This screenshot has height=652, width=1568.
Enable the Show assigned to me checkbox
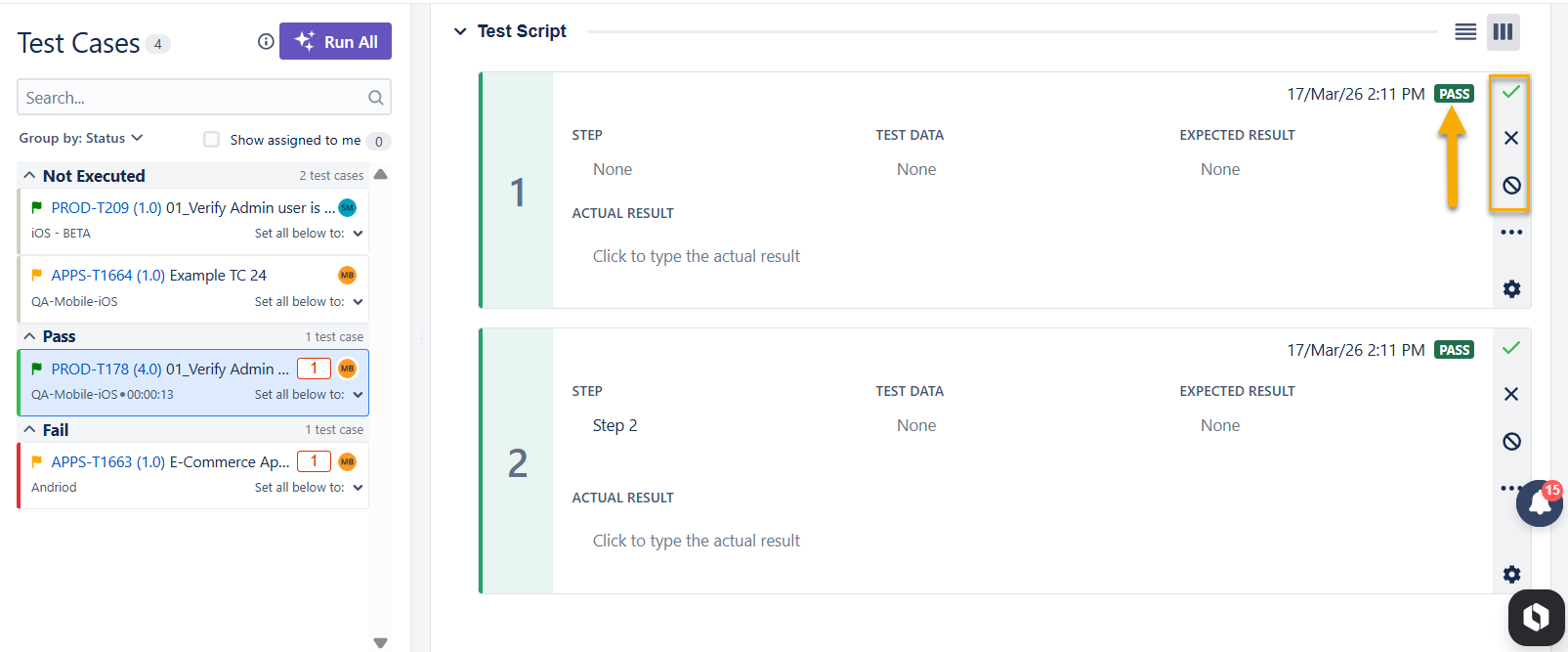click(211, 140)
